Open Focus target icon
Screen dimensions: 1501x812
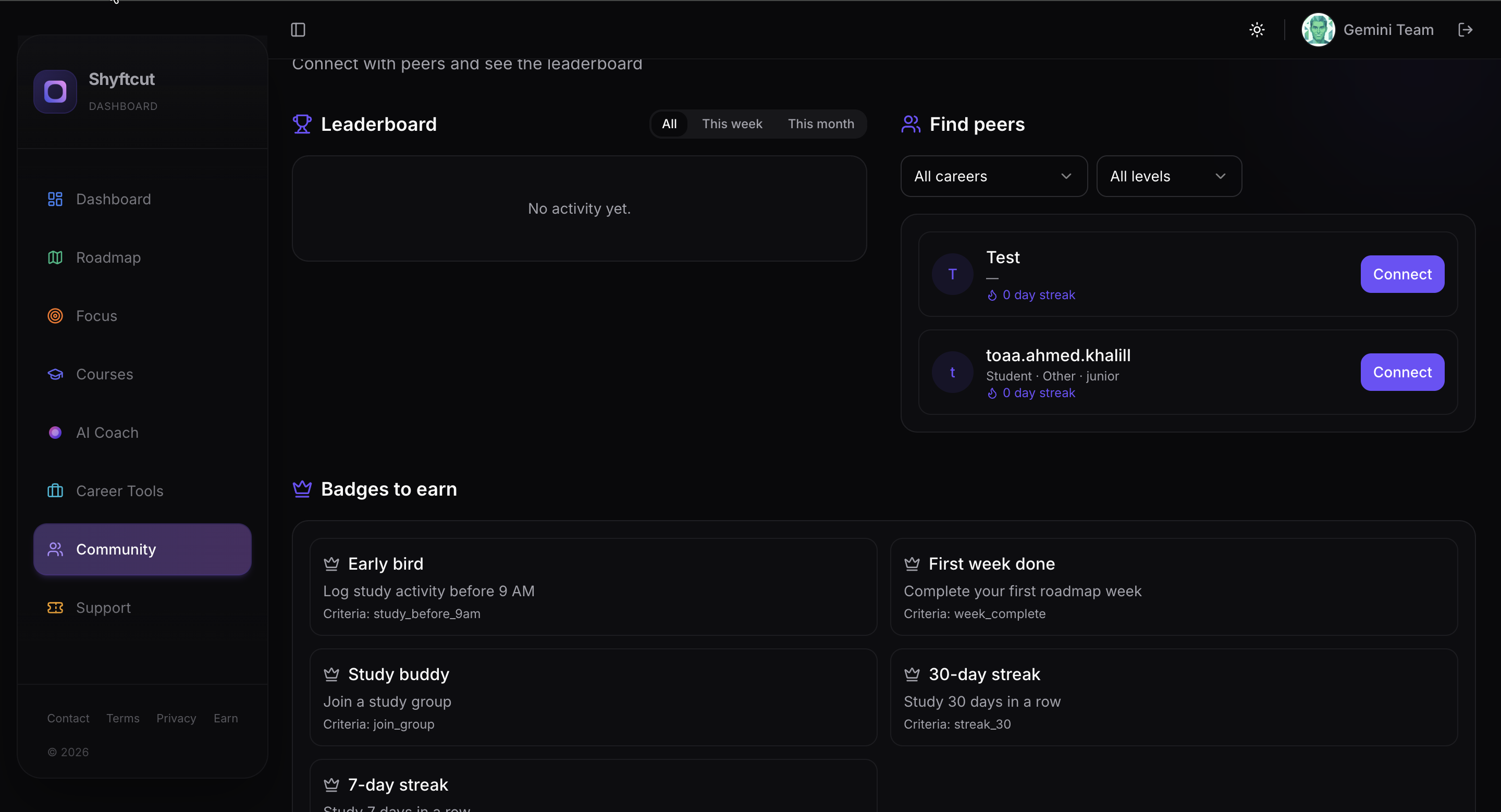55,316
